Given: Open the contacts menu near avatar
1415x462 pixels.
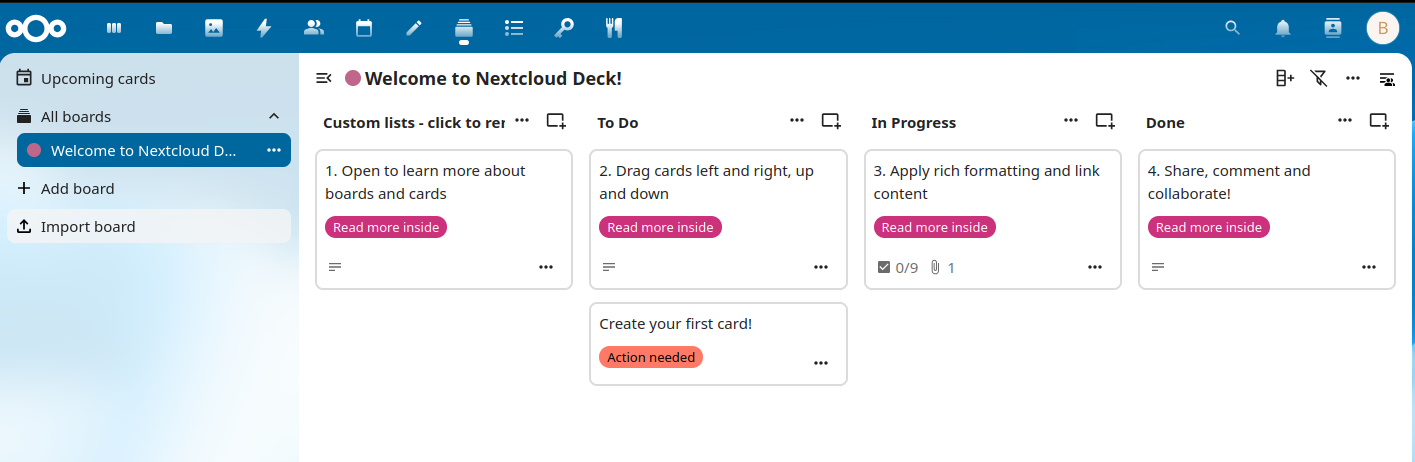Looking at the screenshot, I should 1333,28.
